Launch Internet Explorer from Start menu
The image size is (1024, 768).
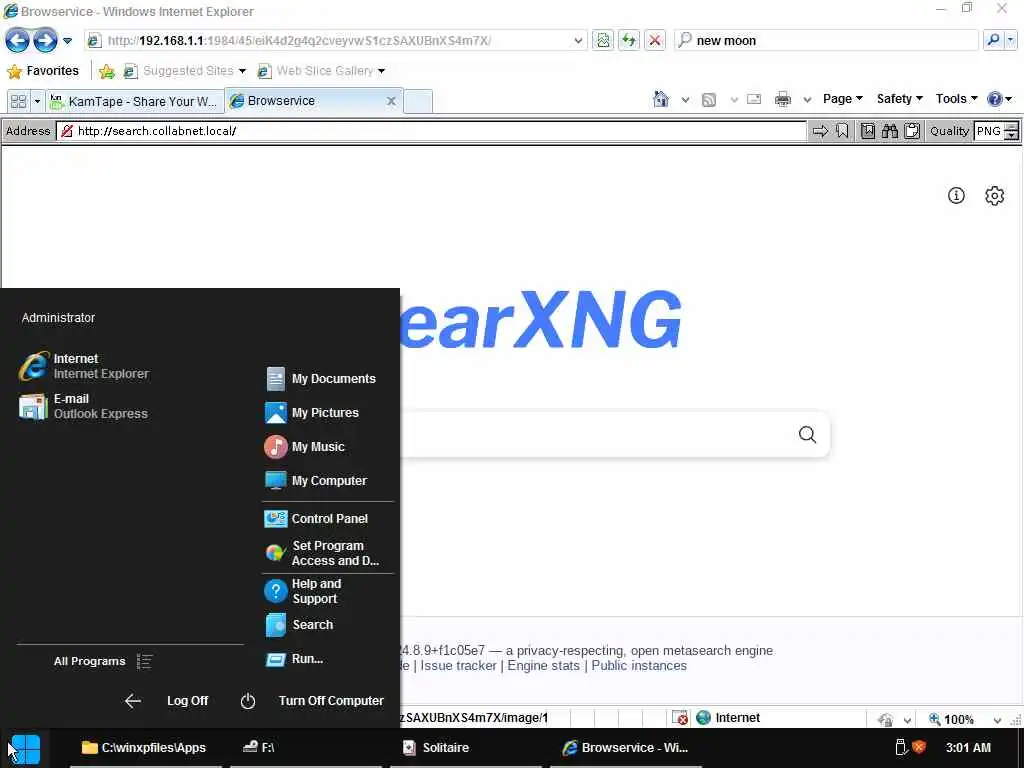tap(85, 366)
